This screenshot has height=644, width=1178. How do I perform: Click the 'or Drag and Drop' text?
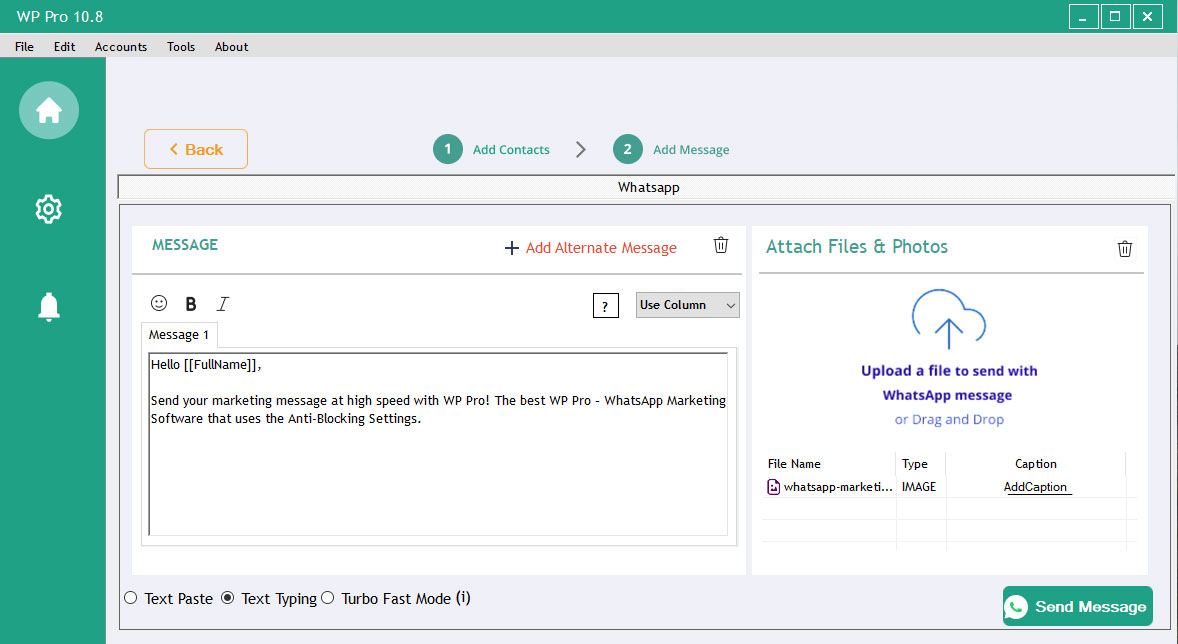coord(949,419)
